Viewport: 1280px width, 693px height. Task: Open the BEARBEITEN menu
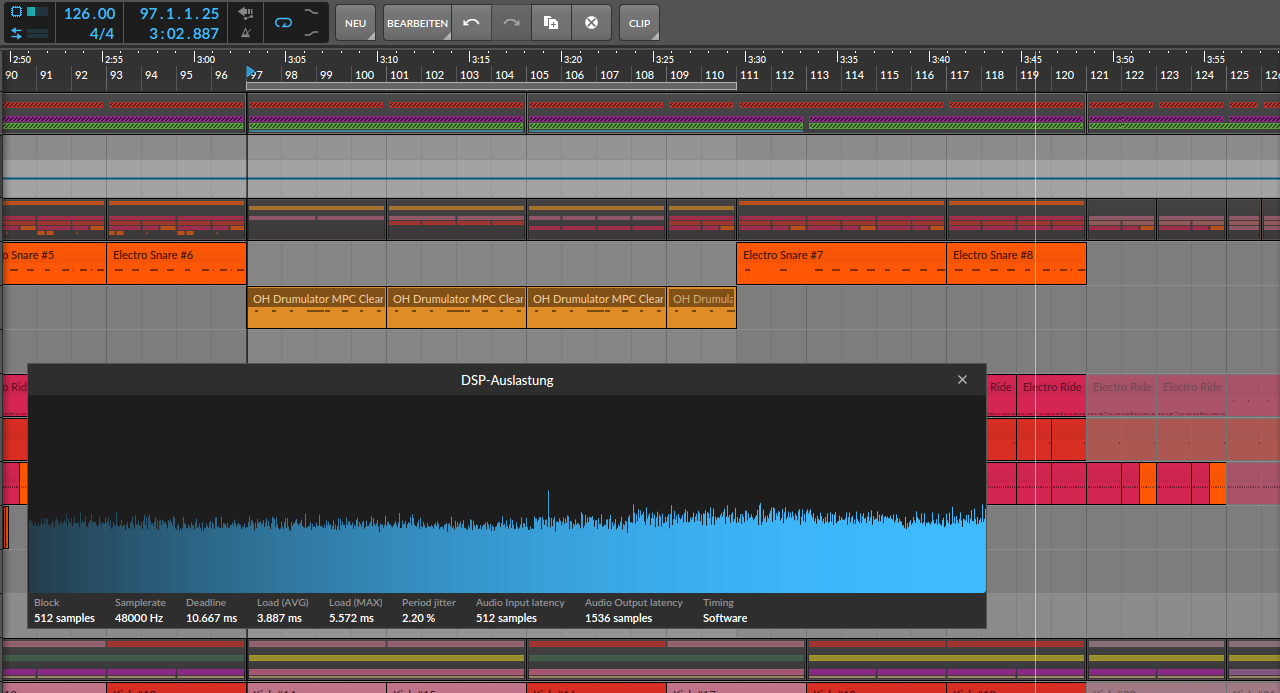417,22
